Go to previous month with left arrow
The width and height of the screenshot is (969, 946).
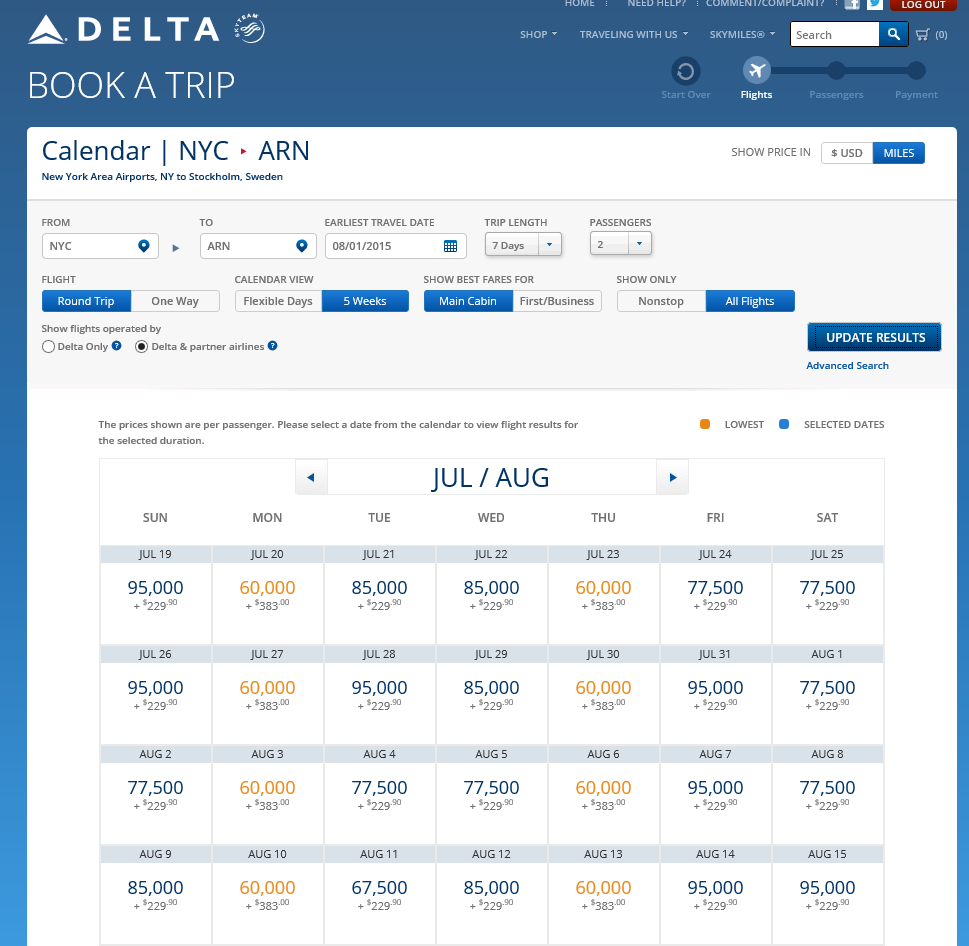(x=311, y=477)
